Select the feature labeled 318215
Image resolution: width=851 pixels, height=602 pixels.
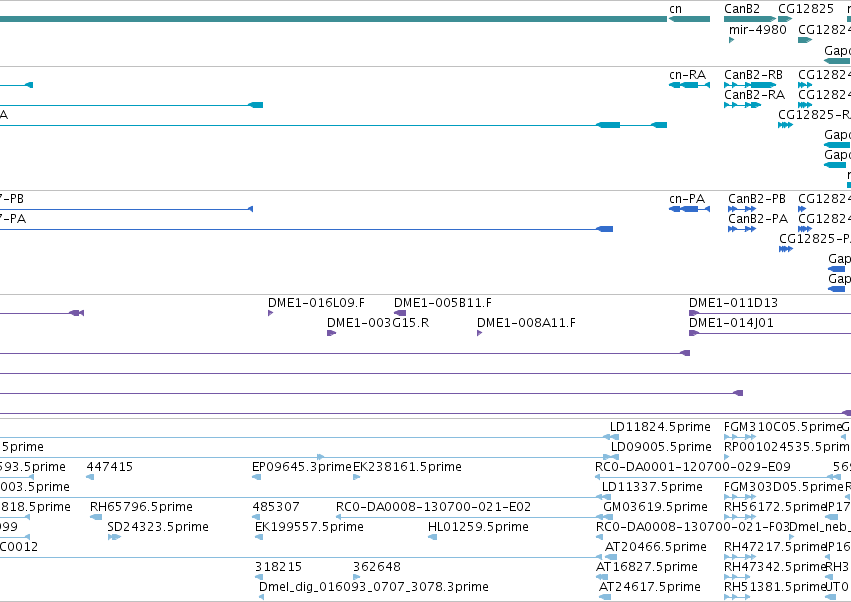pos(259,578)
